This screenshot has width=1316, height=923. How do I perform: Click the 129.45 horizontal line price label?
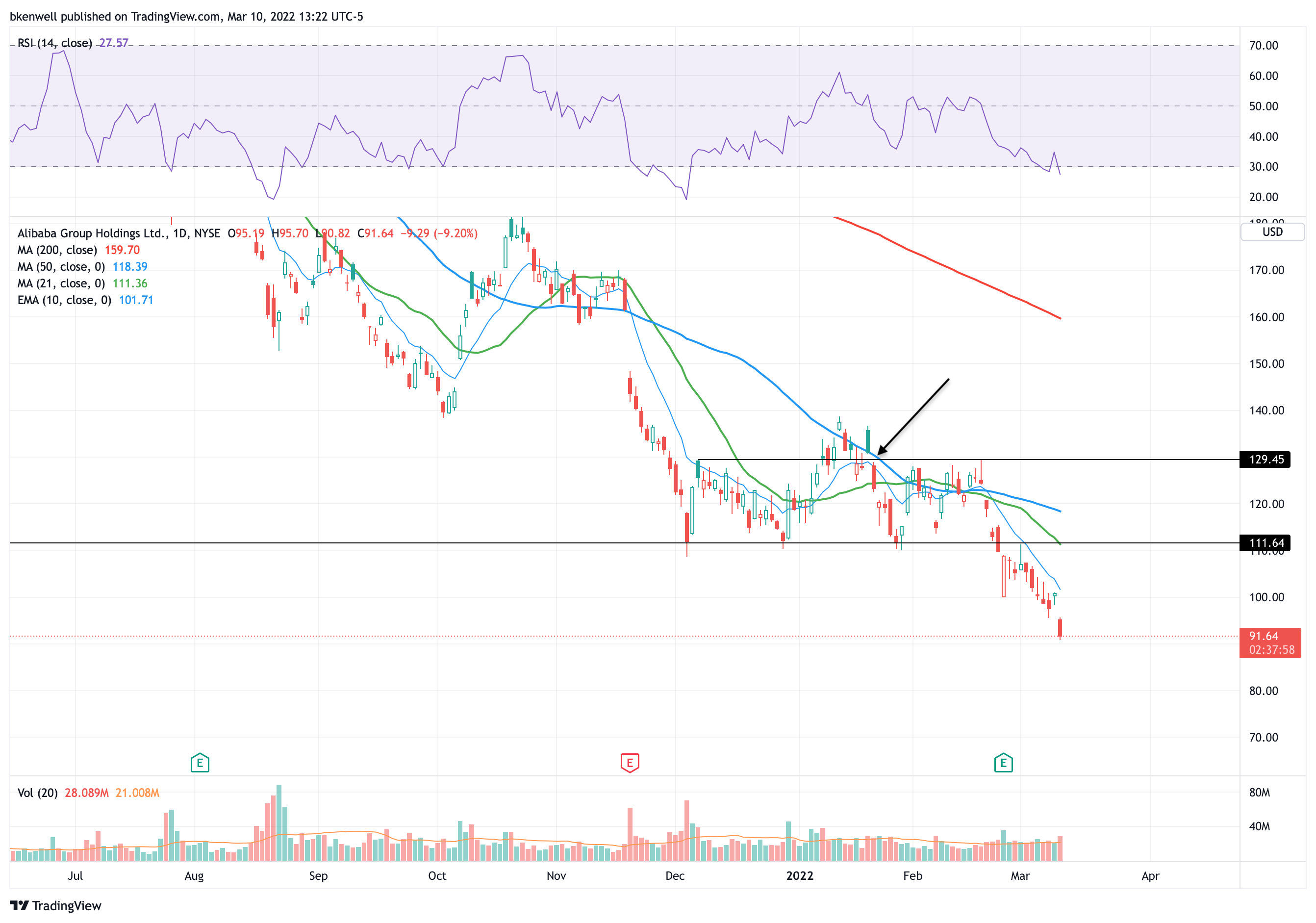[x=1265, y=460]
